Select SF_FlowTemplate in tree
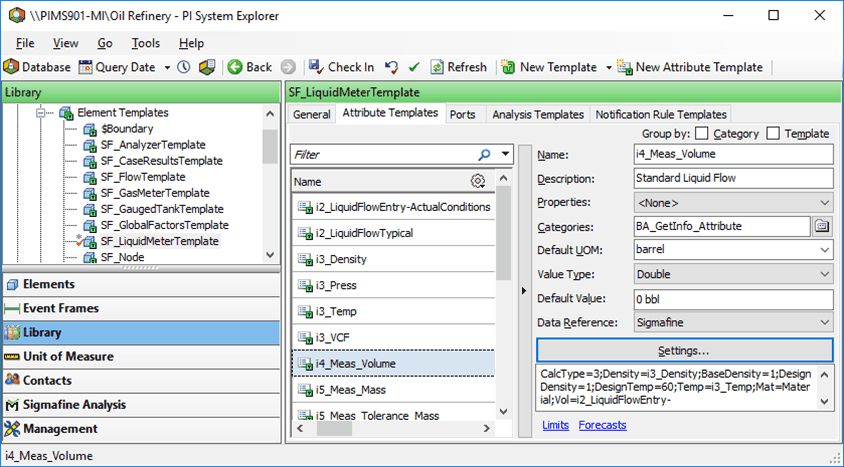Viewport: 844px width, 467px height. coord(143,177)
